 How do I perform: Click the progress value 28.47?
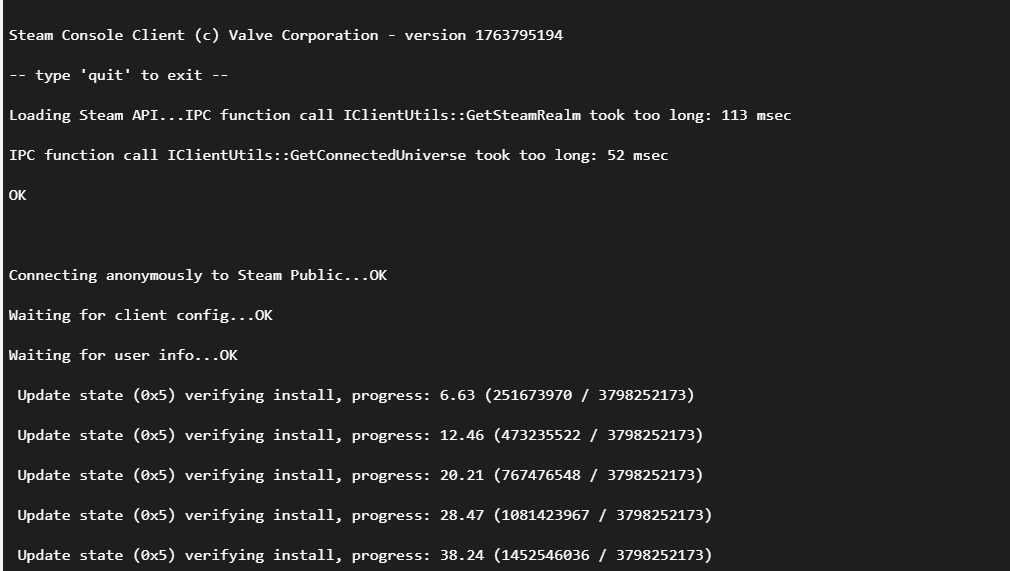[x=462, y=515]
